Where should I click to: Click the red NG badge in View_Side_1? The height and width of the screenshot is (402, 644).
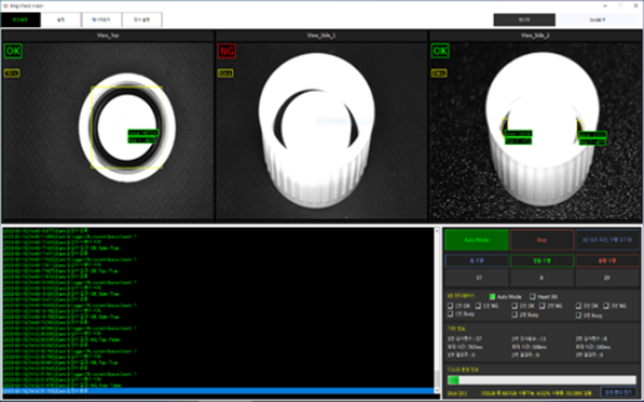227,51
